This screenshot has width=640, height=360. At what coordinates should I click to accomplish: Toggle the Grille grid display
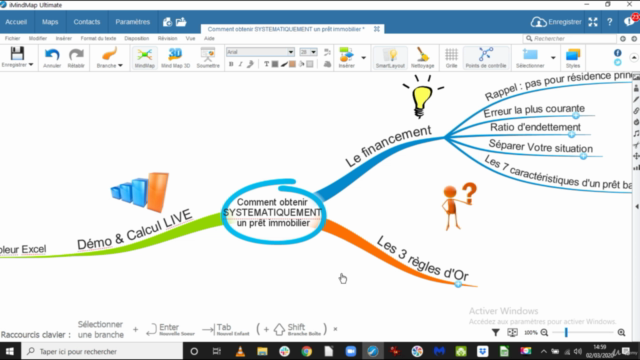451,58
